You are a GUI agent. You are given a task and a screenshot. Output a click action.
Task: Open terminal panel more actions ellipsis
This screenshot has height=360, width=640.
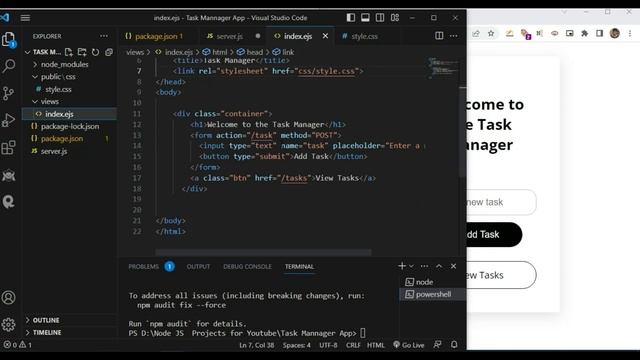(x=424, y=266)
